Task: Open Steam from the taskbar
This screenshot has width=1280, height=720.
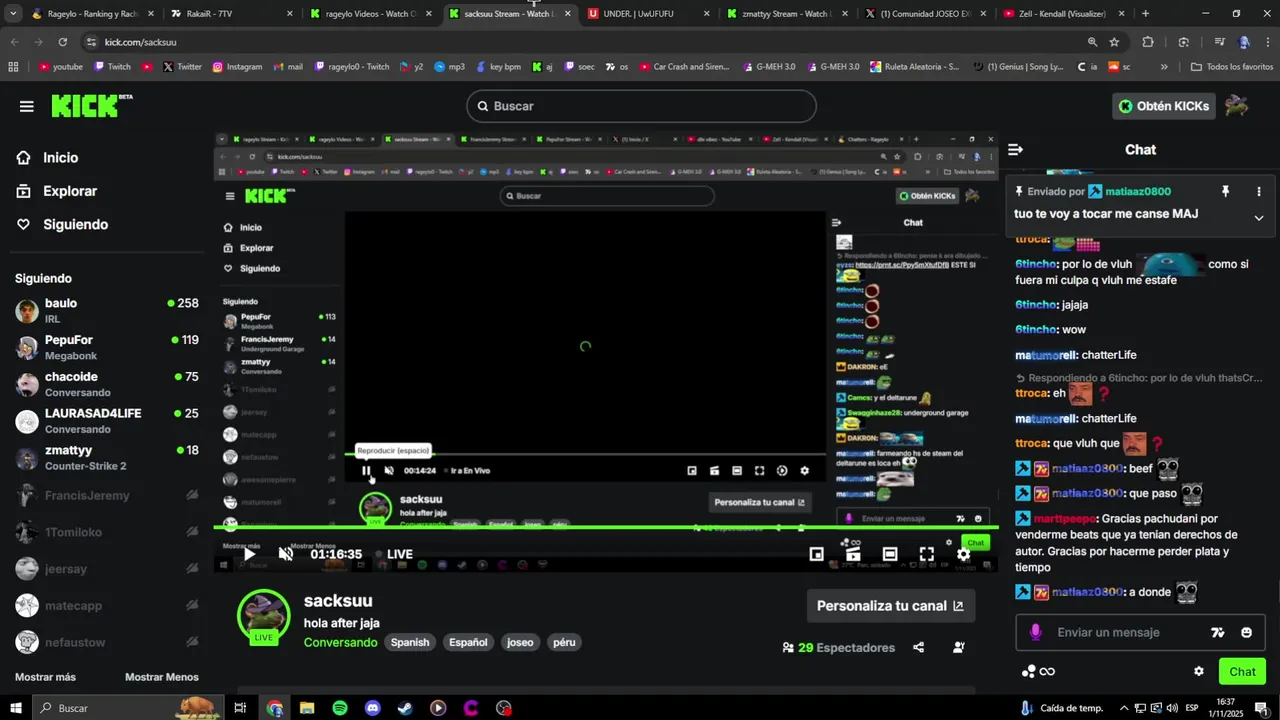Action: click(x=405, y=708)
